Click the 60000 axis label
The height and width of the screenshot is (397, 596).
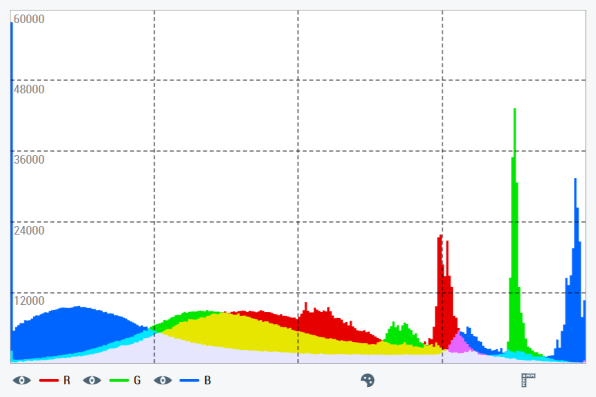click(29, 19)
